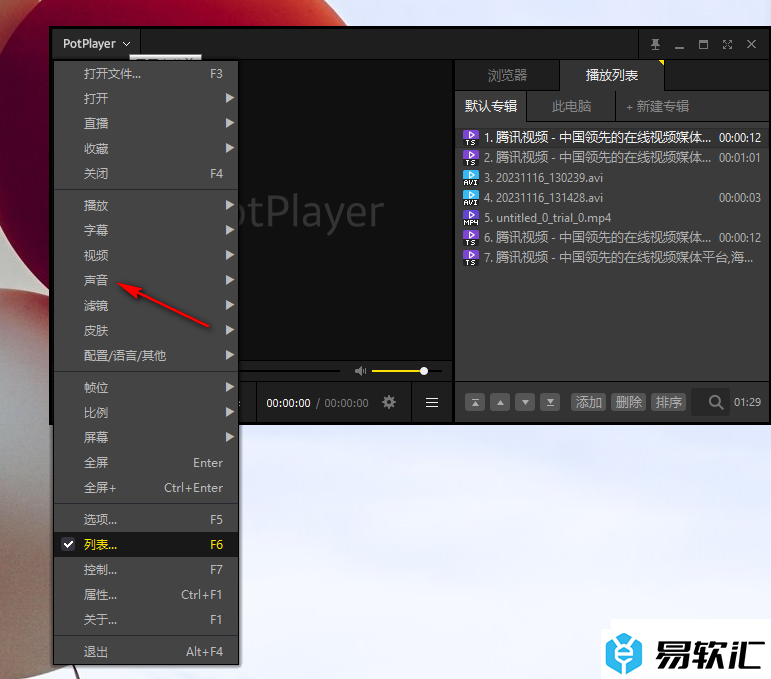Expand the 皮肤 submenu
Image resolution: width=771 pixels, height=679 pixels.
point(146,330)
